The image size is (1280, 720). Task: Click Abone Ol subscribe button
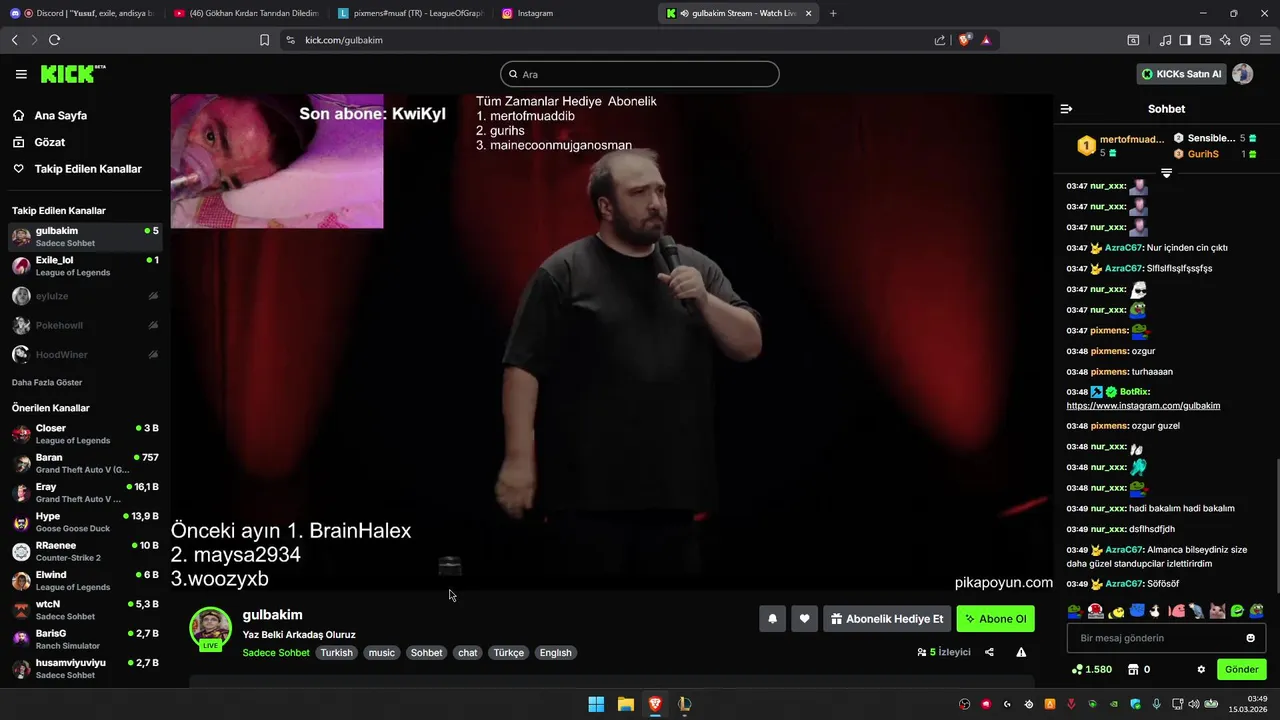pos(995,619)
